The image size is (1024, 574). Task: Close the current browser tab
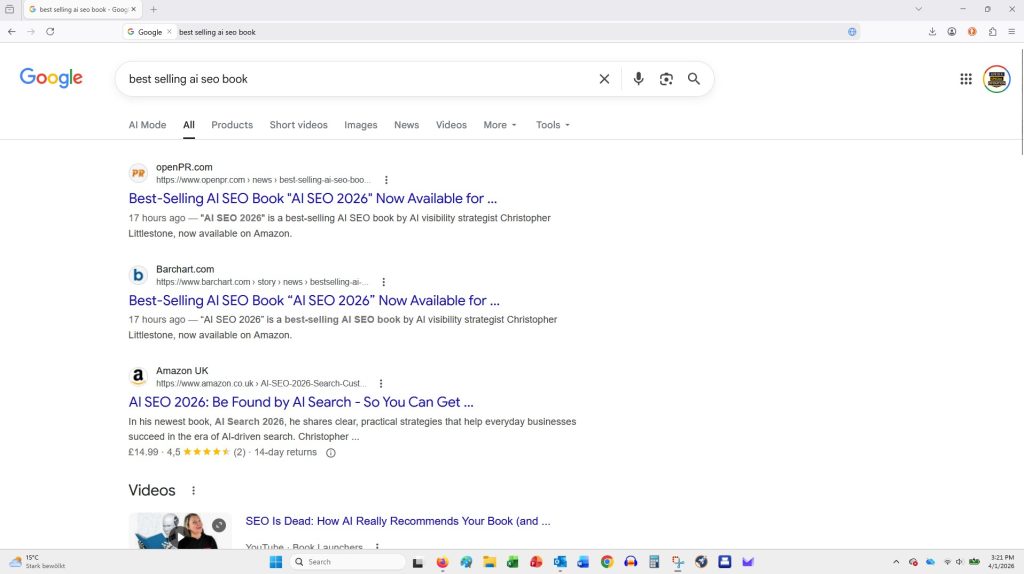(133, 9)
